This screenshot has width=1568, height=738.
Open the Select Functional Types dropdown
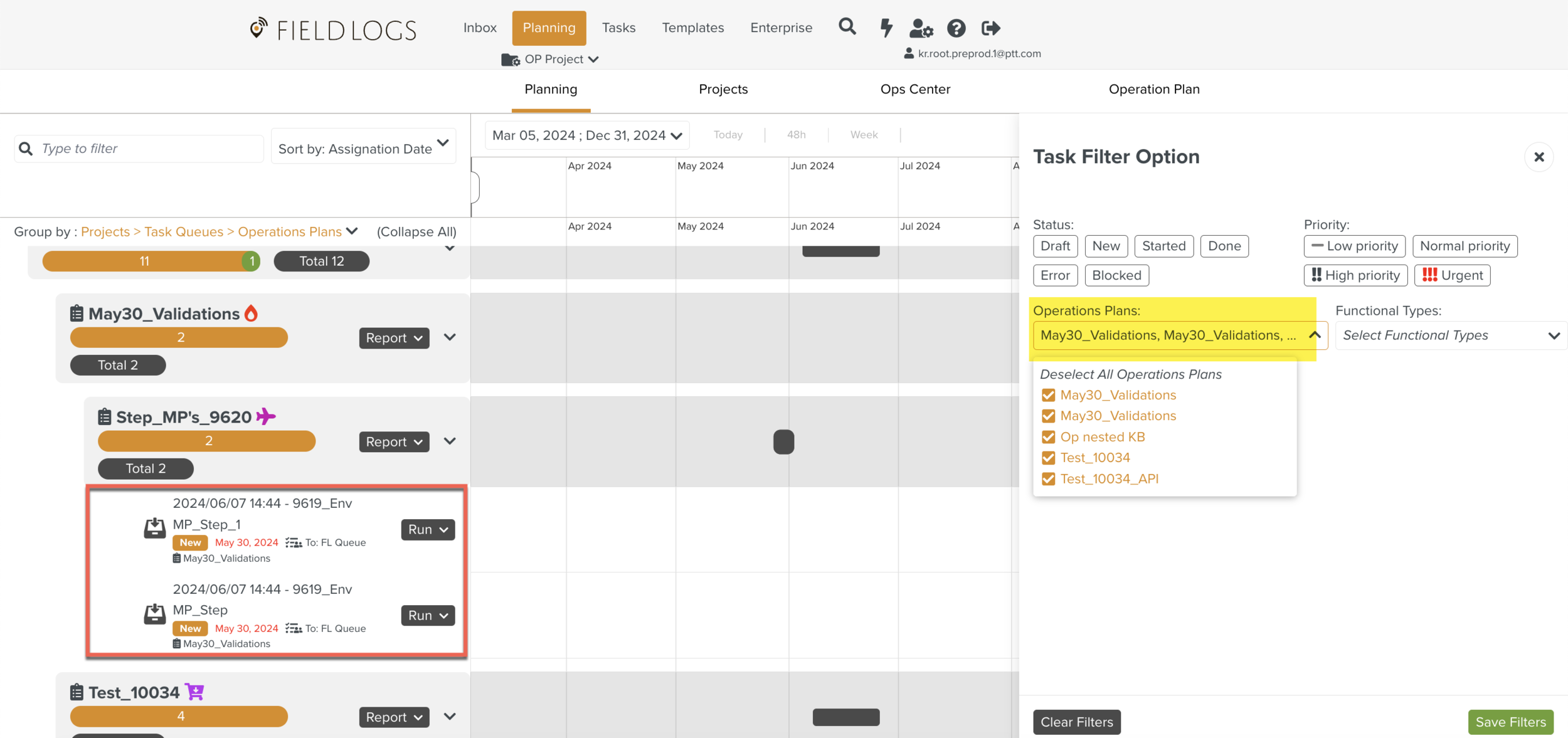[1451, 335]
